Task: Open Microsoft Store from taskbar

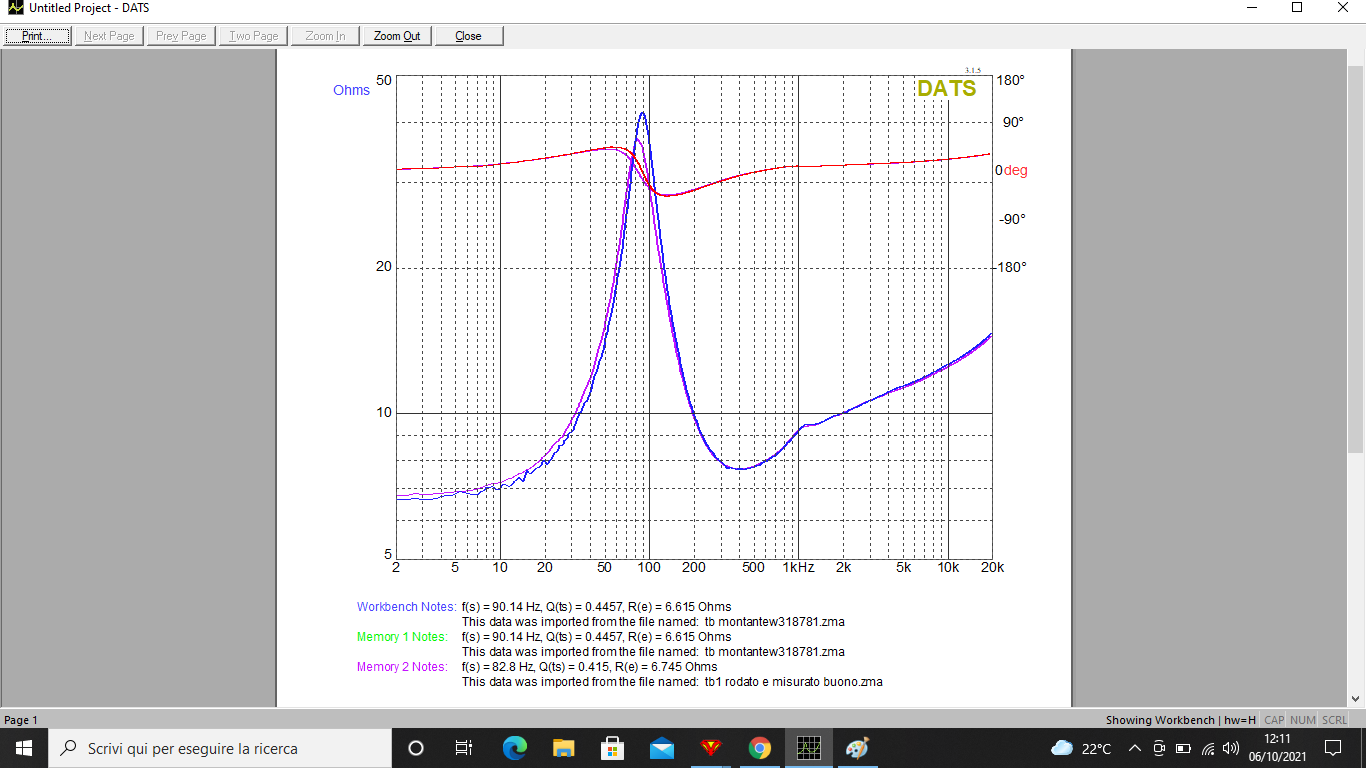Action: 612,748
